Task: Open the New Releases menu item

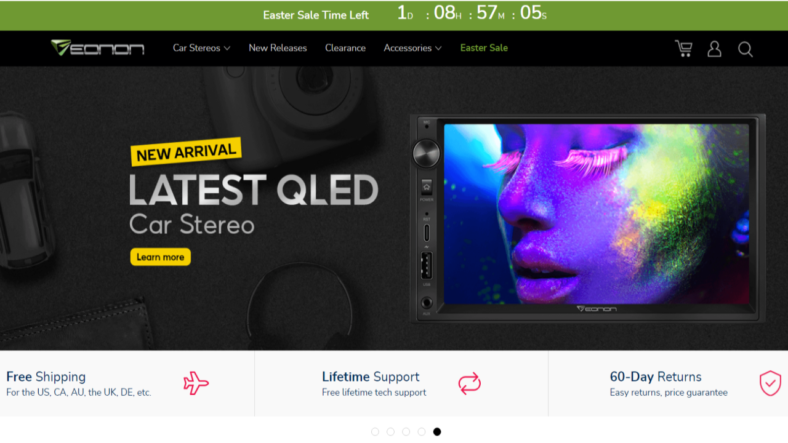Action: pyautogui.click(x=277, y=48)
